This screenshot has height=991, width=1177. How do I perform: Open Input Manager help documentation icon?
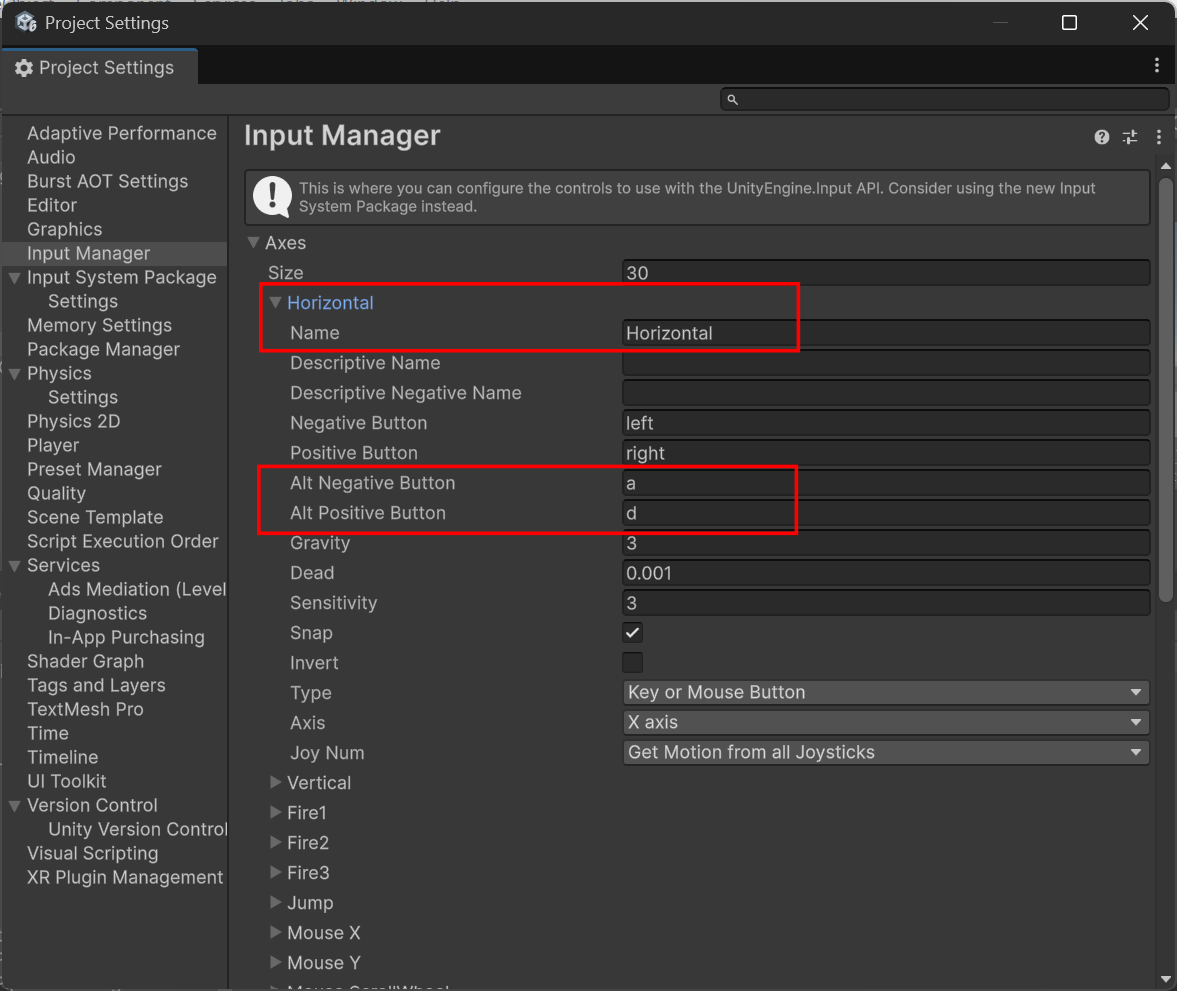coord(1101,137)
